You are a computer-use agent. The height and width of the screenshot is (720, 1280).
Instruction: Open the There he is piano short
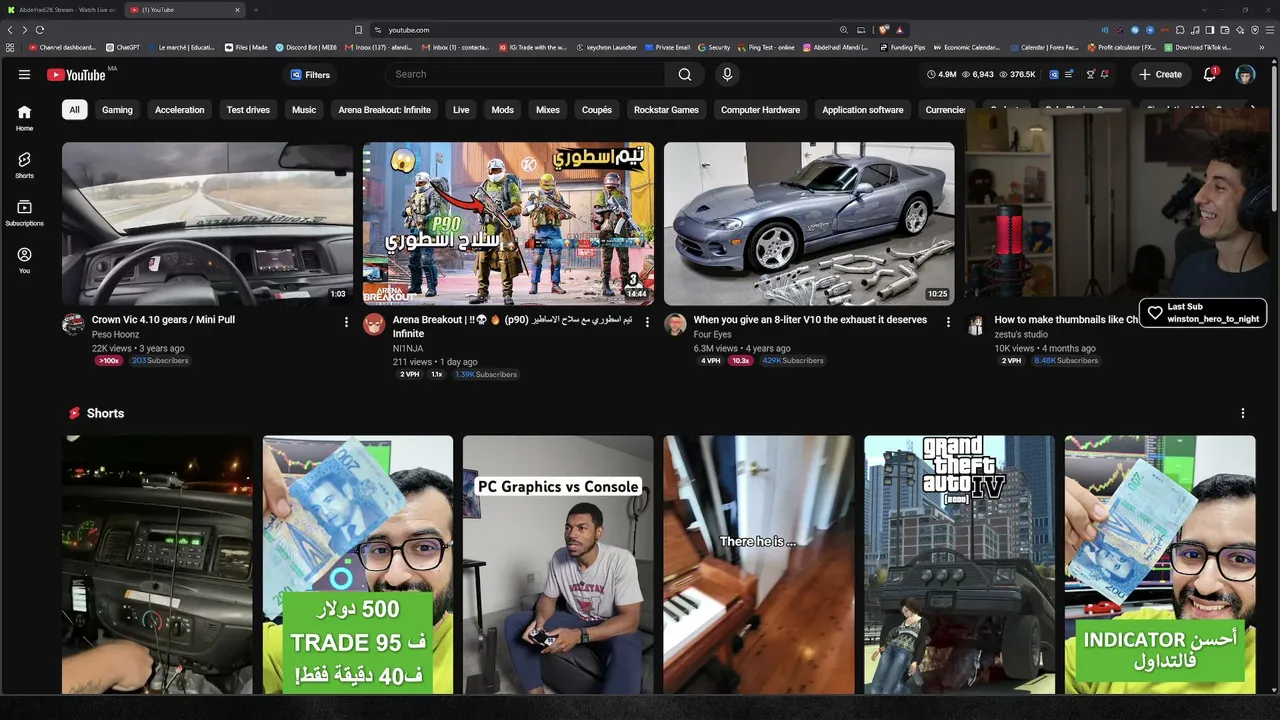point(759,565)
